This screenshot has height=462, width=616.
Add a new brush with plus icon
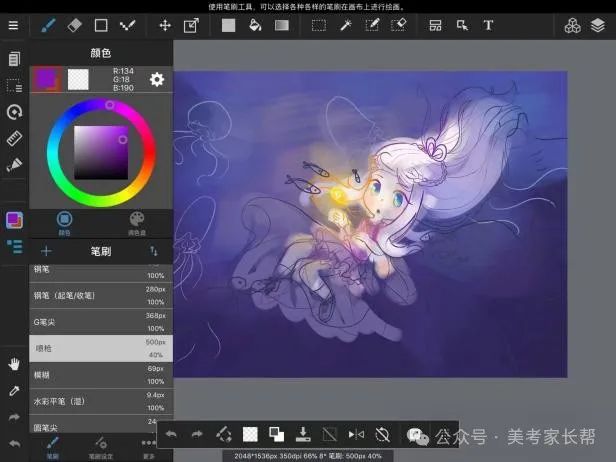coord(46,251)
